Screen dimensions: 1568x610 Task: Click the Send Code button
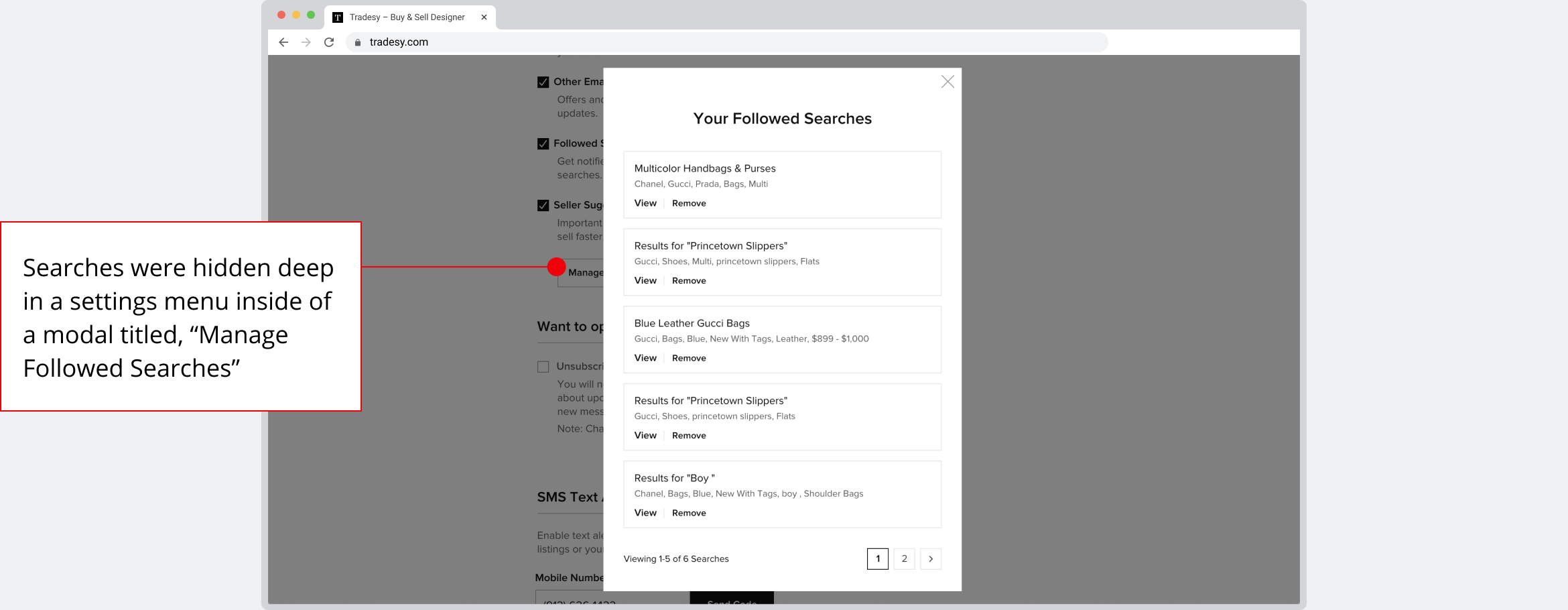point(732,598)
